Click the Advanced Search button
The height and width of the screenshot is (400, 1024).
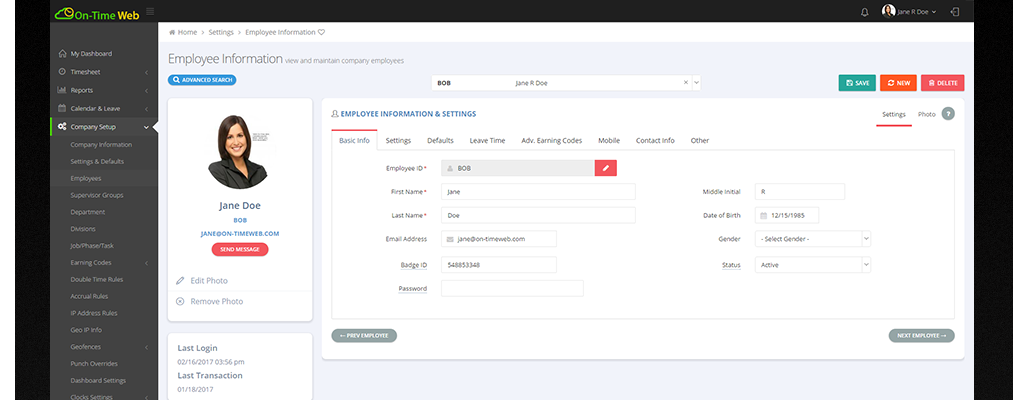[202, 80]
